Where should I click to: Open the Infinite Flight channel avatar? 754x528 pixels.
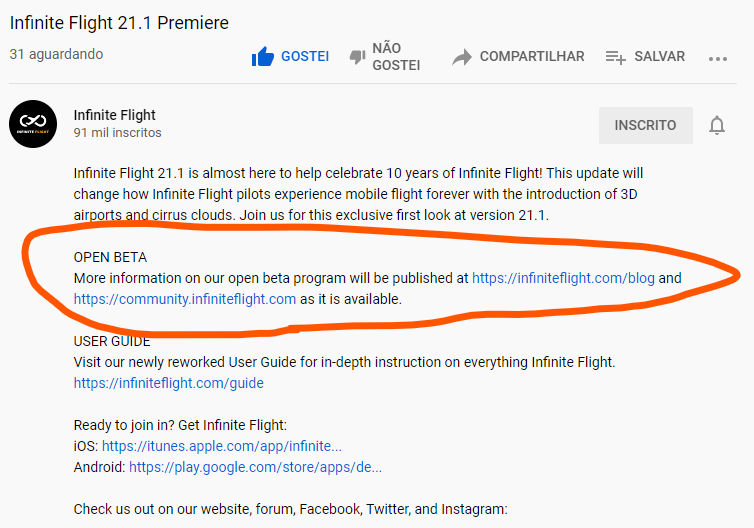point(33,124)
